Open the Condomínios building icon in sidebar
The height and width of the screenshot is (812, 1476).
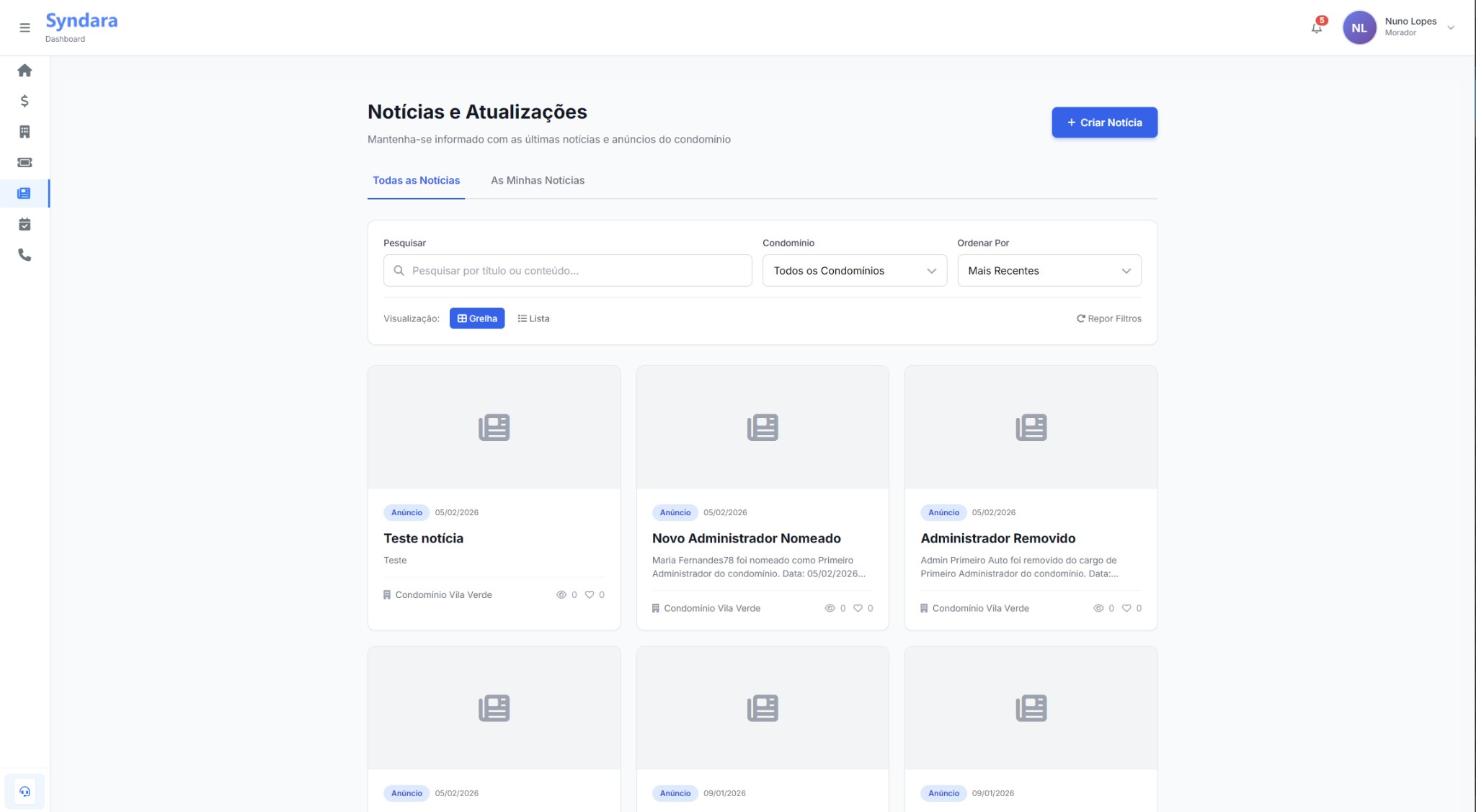[x=25, y=131]
